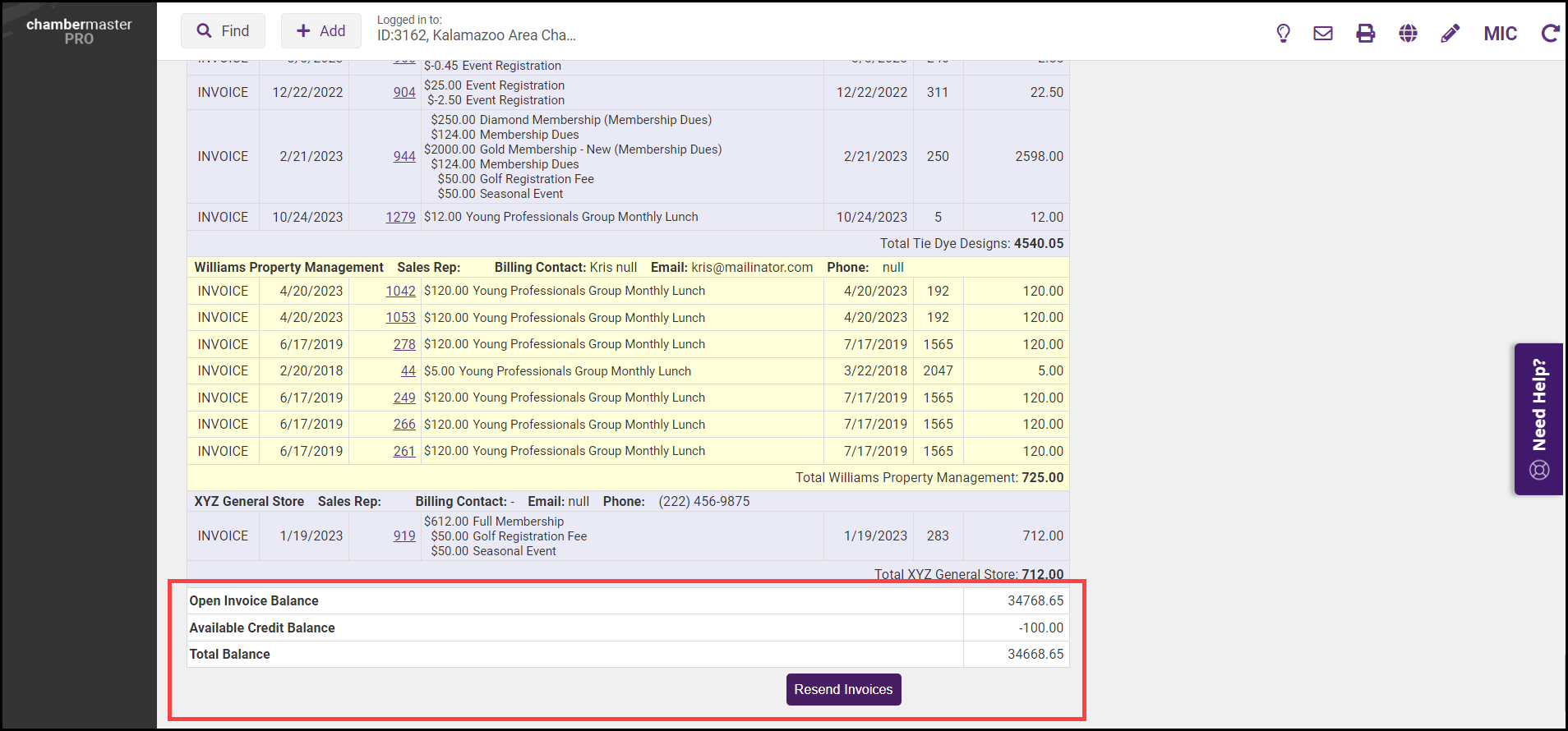Click the pencil edit icon

[1450, 33]
